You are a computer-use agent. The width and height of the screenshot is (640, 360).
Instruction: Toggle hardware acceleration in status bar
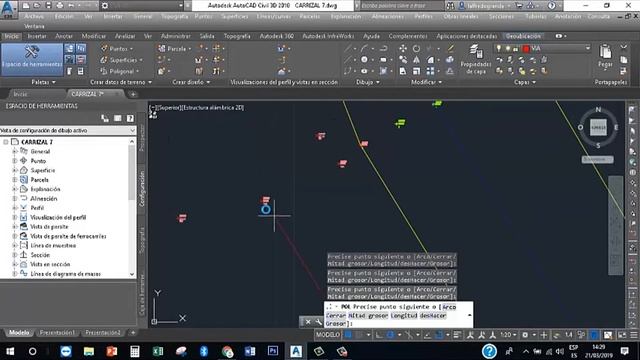click(x=594, y=335)
